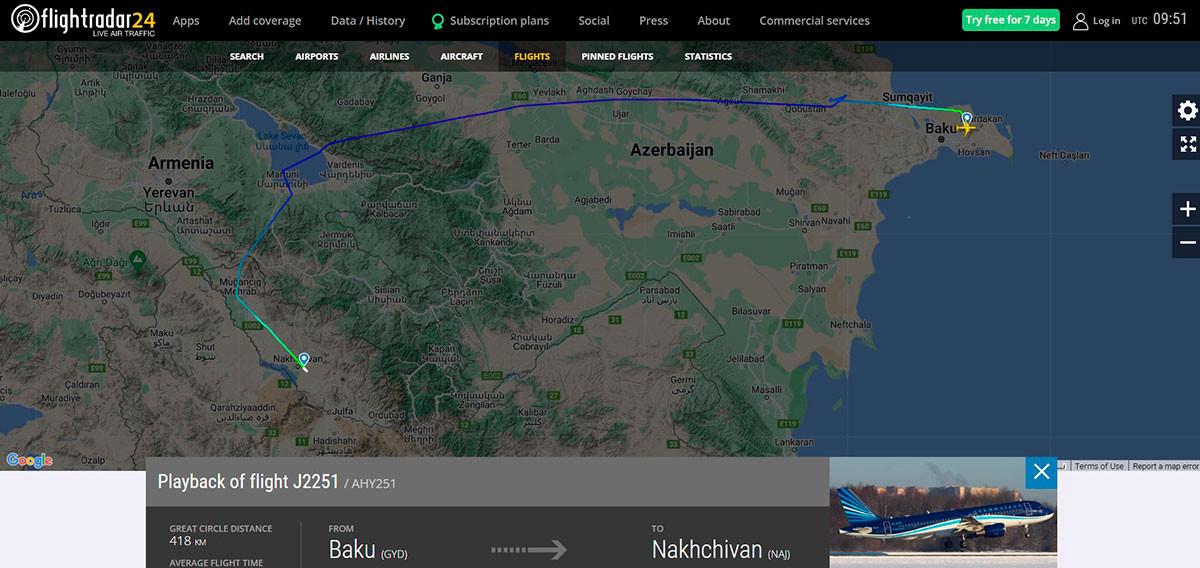Zoom in with the plus button
Screen dimensions: 1200x568
point(1187,209)
